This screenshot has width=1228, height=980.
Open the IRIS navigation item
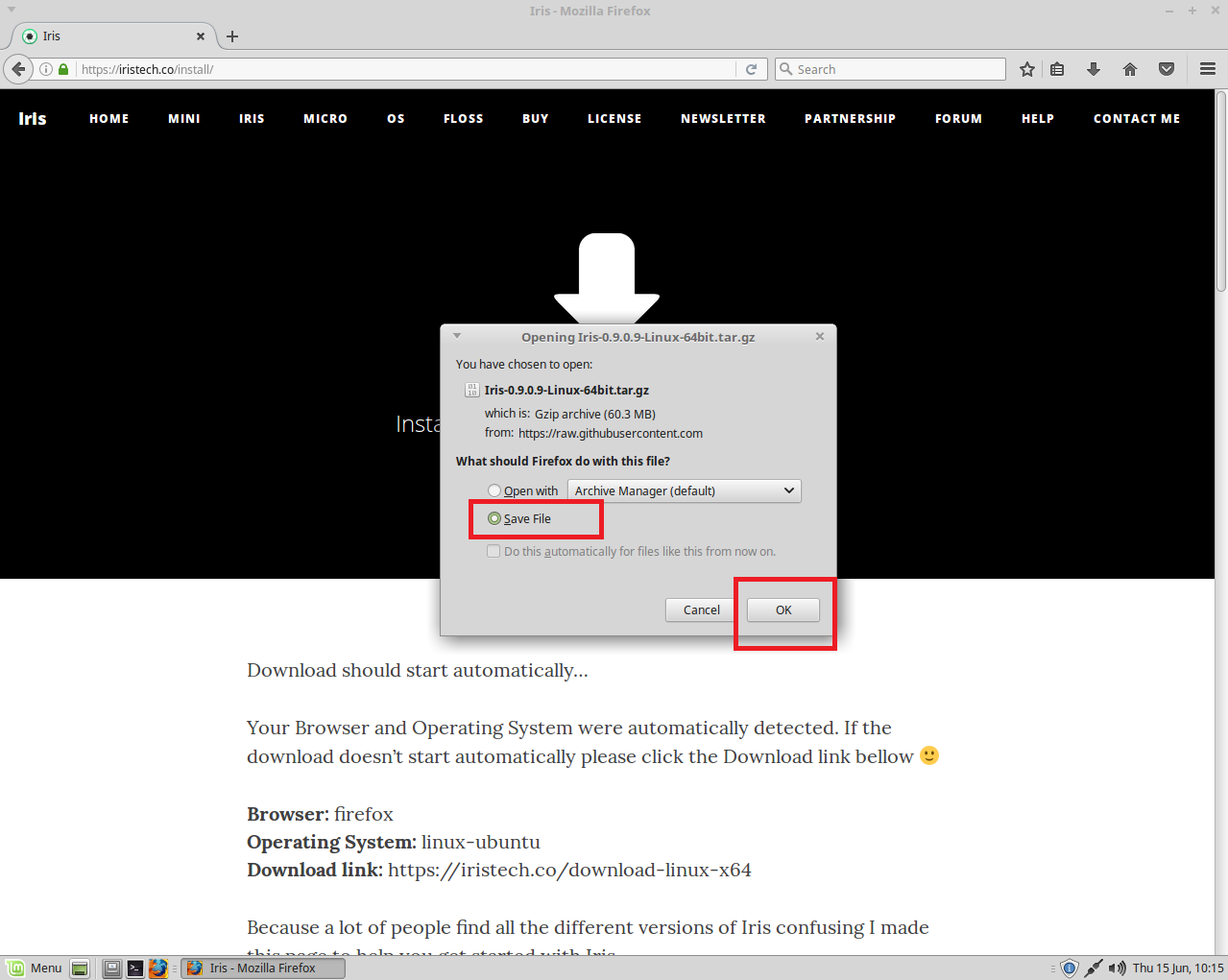click(252, 119)
